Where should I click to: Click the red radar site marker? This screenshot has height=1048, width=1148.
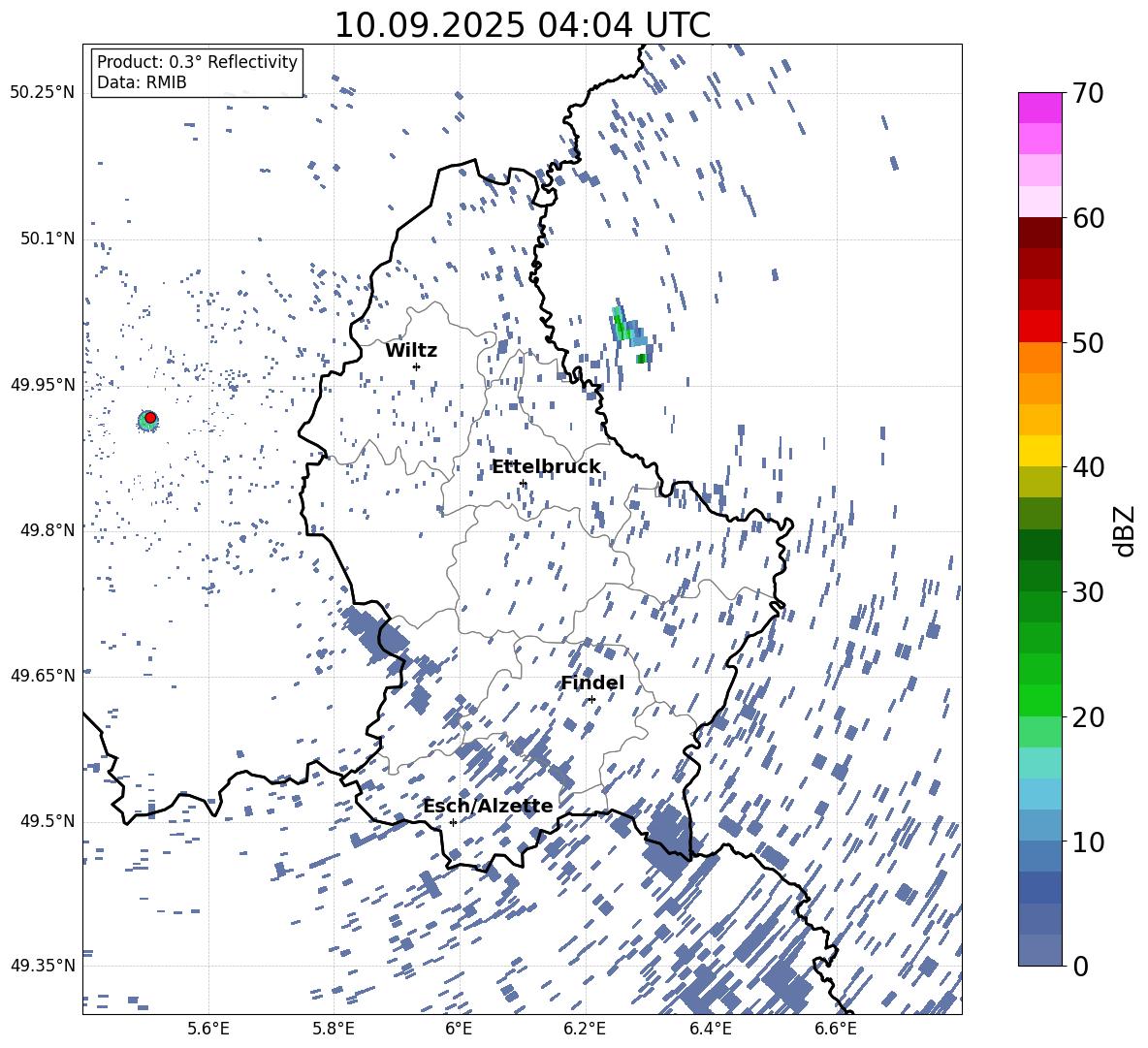150,418
